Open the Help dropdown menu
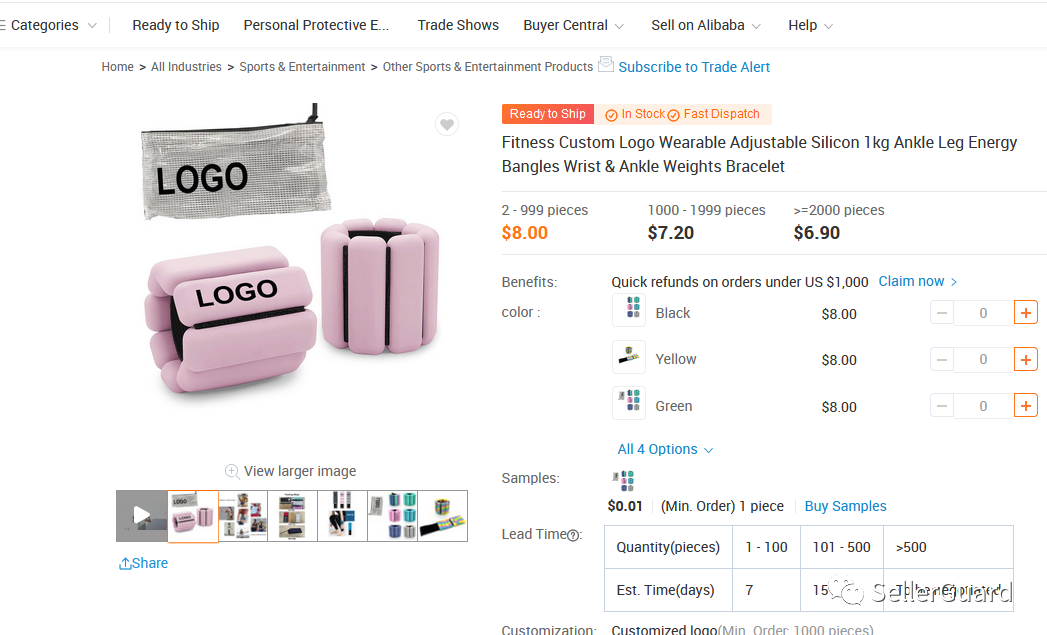1047x635 pixels. coord(810,25)
